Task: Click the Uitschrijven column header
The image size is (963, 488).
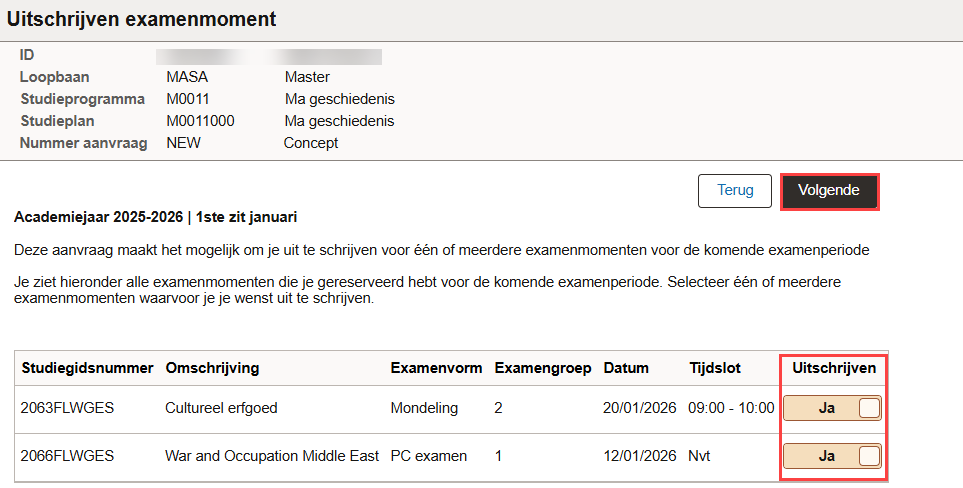Action: coord(834,368)
